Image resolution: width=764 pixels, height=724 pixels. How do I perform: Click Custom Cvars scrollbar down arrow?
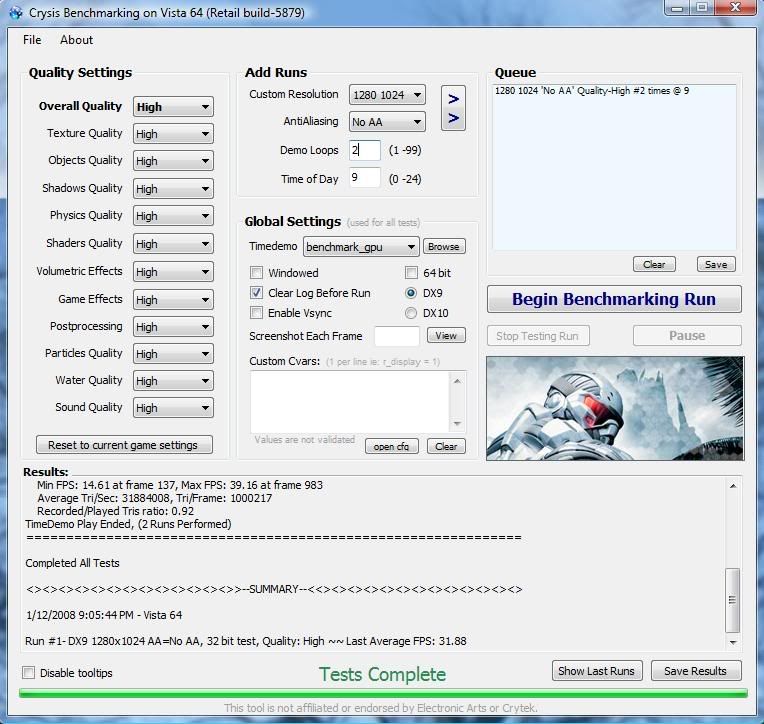(x=457, y=423)
